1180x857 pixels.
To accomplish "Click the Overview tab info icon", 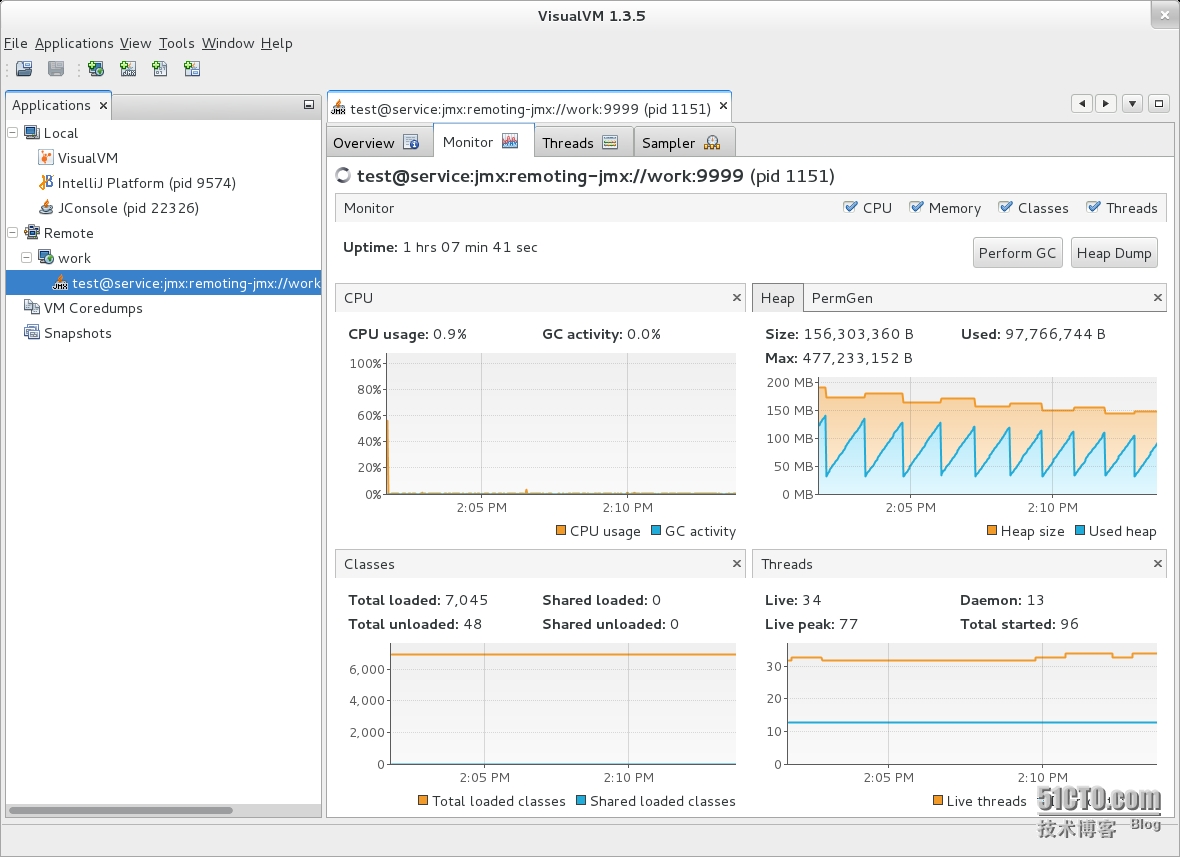I will pos(411,142).
